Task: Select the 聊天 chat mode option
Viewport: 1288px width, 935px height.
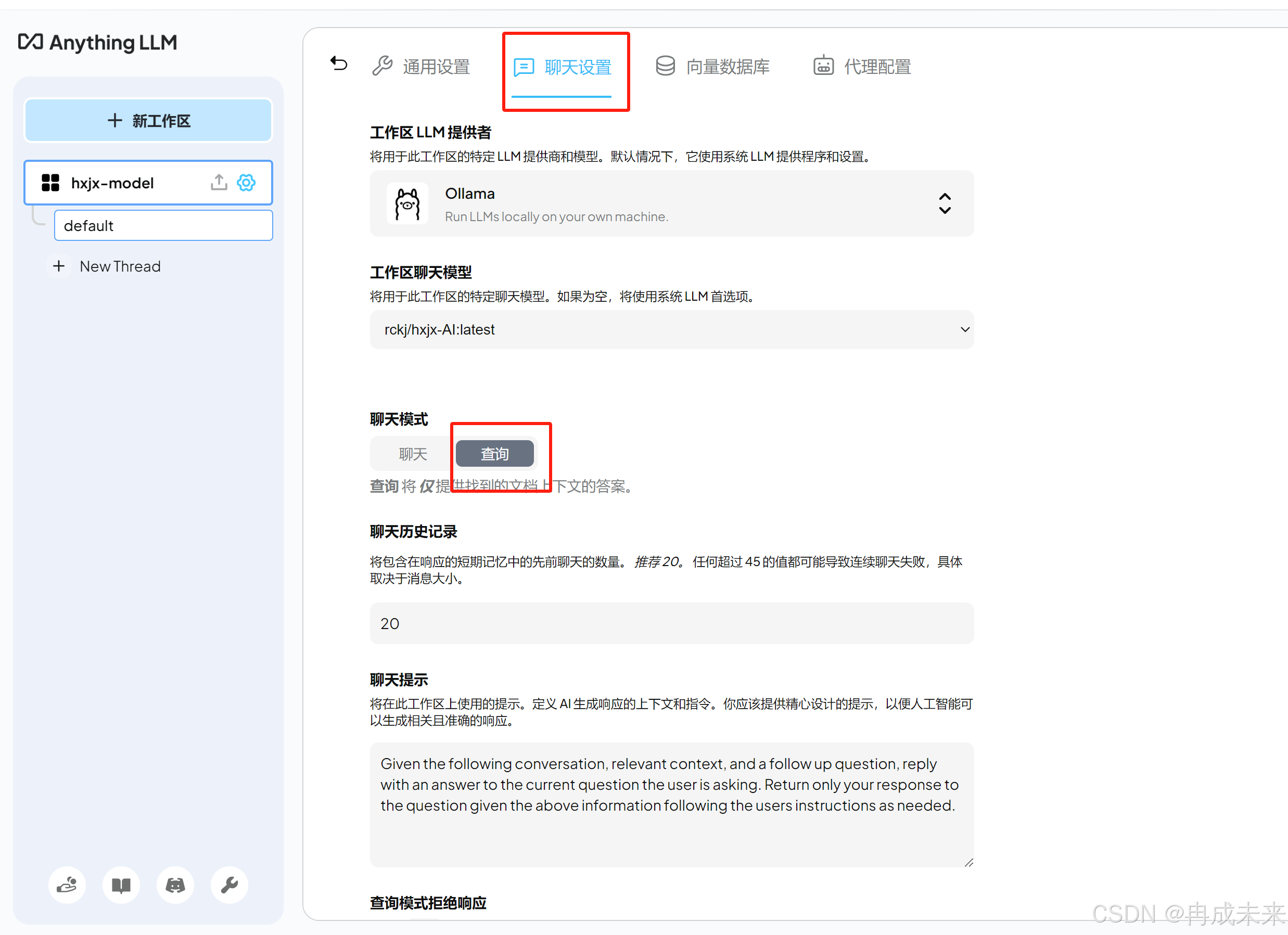Action: pyautogui.click(x=413, y=454)
